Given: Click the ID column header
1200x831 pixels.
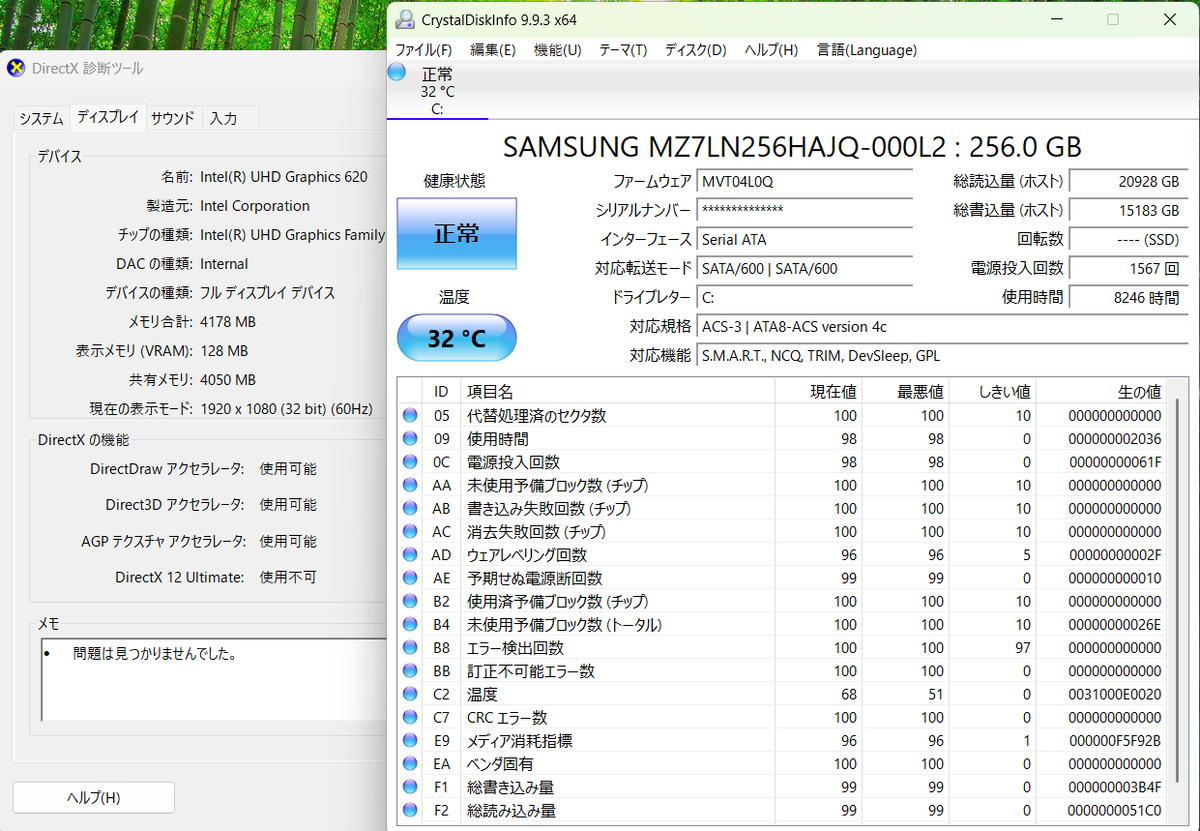Looking at the screenshot, I should point(441,391).
